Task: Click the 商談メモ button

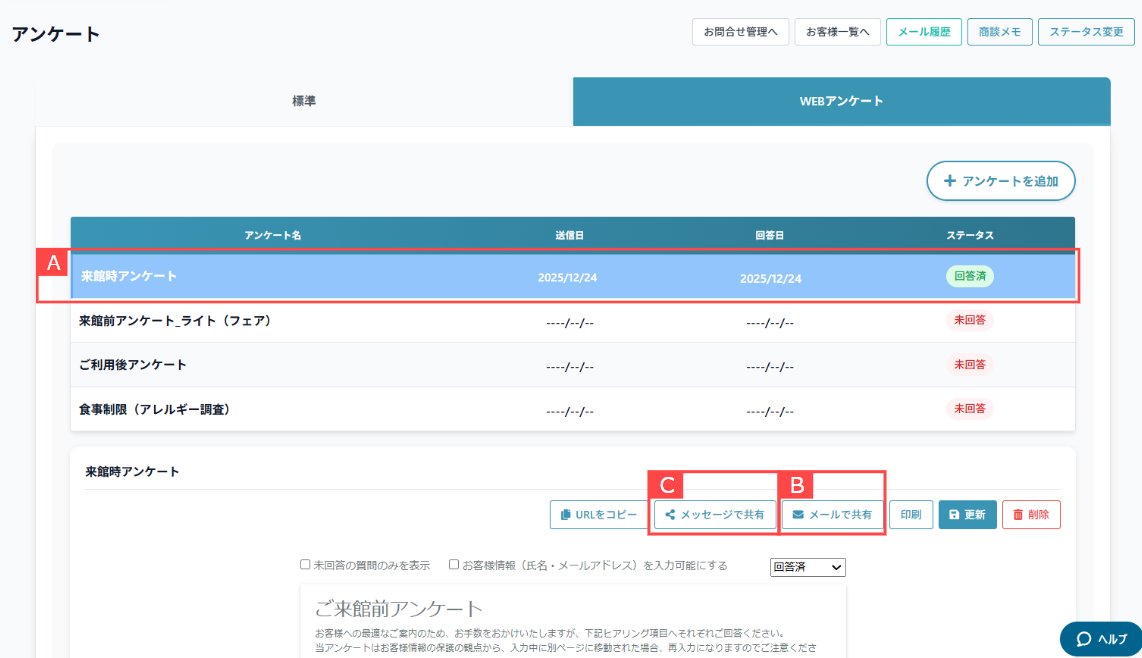Action: click(x=1000, y=32)
